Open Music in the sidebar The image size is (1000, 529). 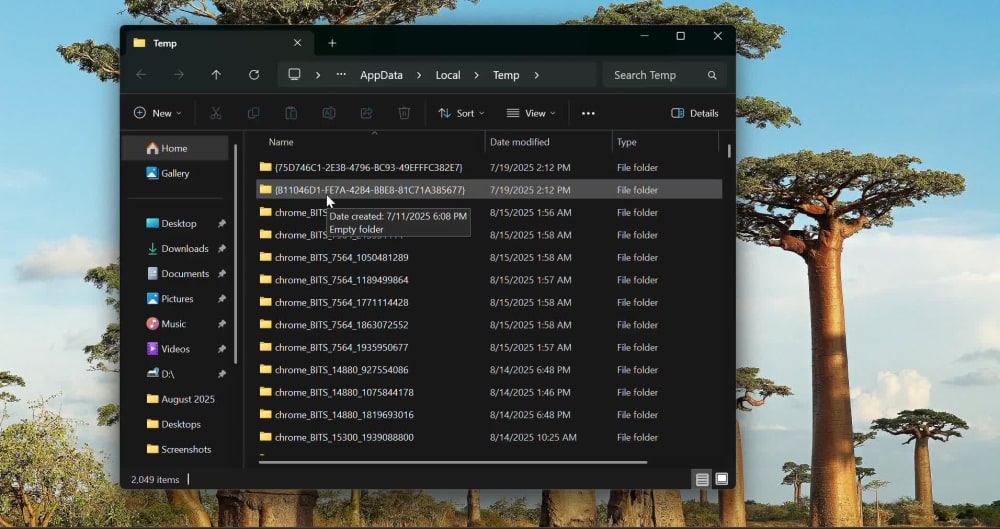pyautogui.click(x=173, y=324)
